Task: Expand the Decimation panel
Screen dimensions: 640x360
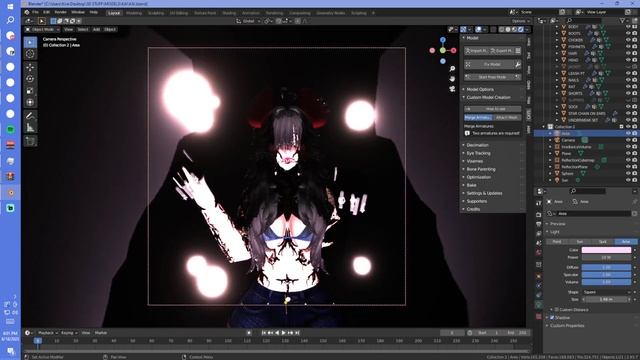Action: click(478, 145)
